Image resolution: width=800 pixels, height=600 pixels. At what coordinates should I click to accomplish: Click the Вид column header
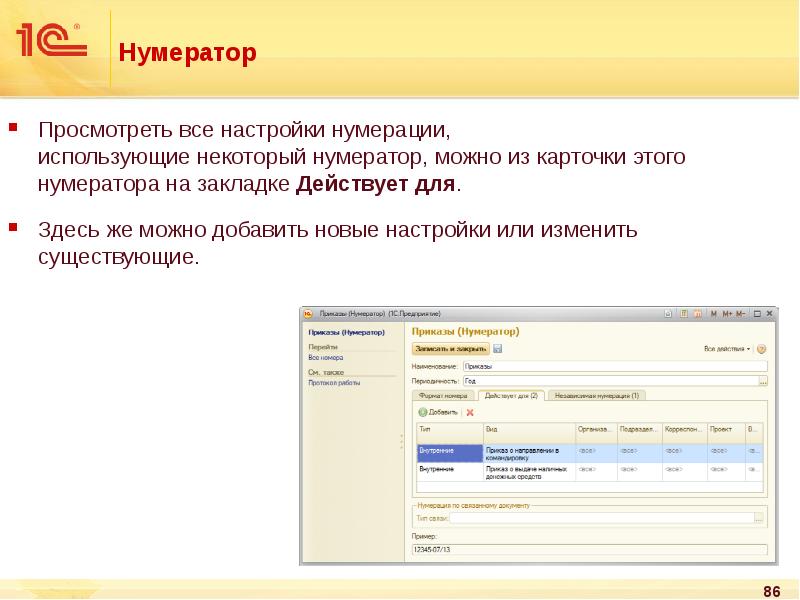pos(528,429)
